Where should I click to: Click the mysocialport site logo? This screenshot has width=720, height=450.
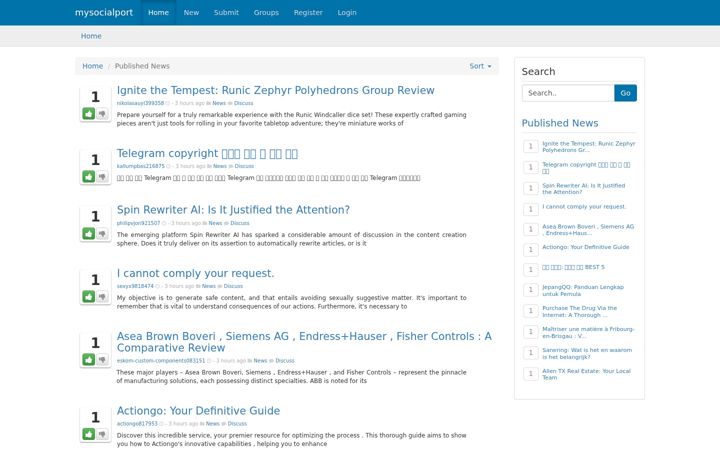coord(104,12)
